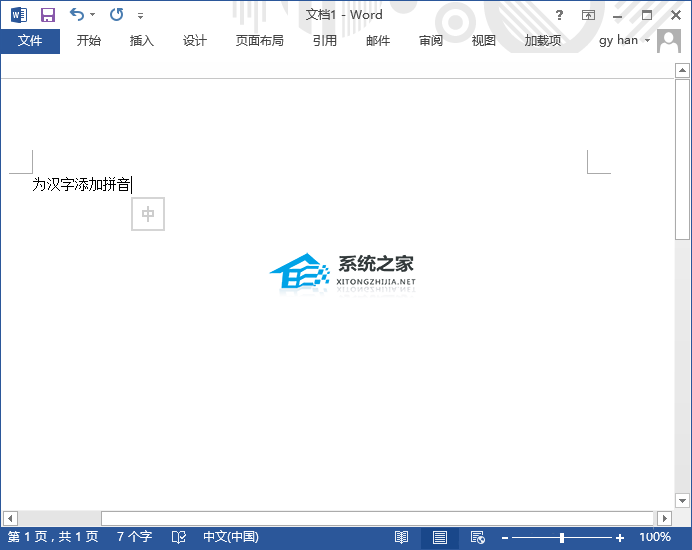Click horizontal scrollbar left arrow
This screenshot has height=550, width=692.
(x=10, y=518)
